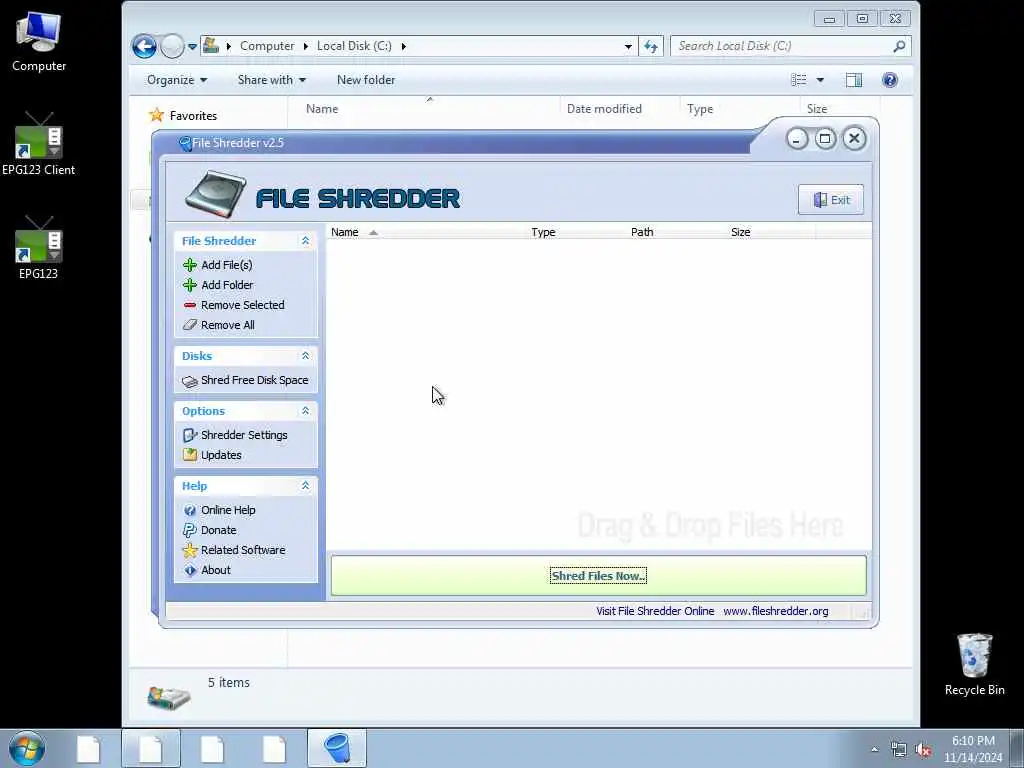
Task: Open the Computer desktop icon
Action: pyautogui.click(x=39, y=41)
